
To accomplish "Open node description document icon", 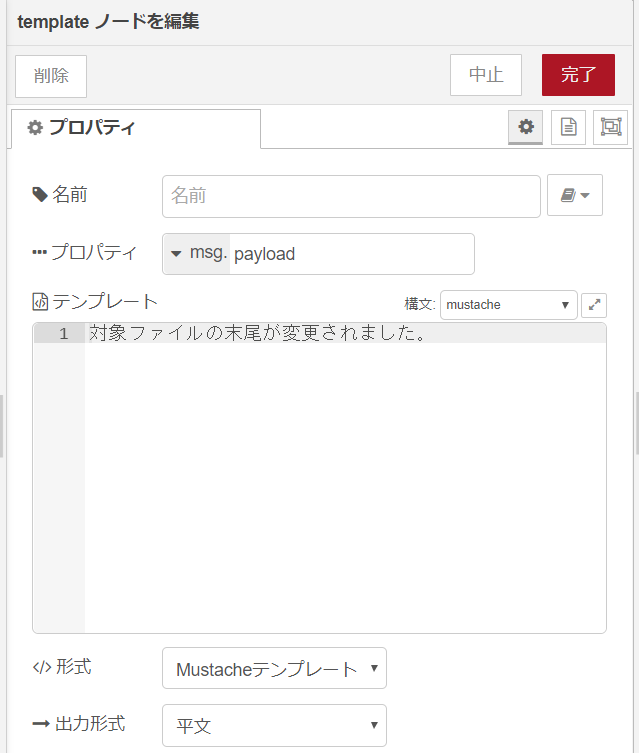I will pos(568,127).
